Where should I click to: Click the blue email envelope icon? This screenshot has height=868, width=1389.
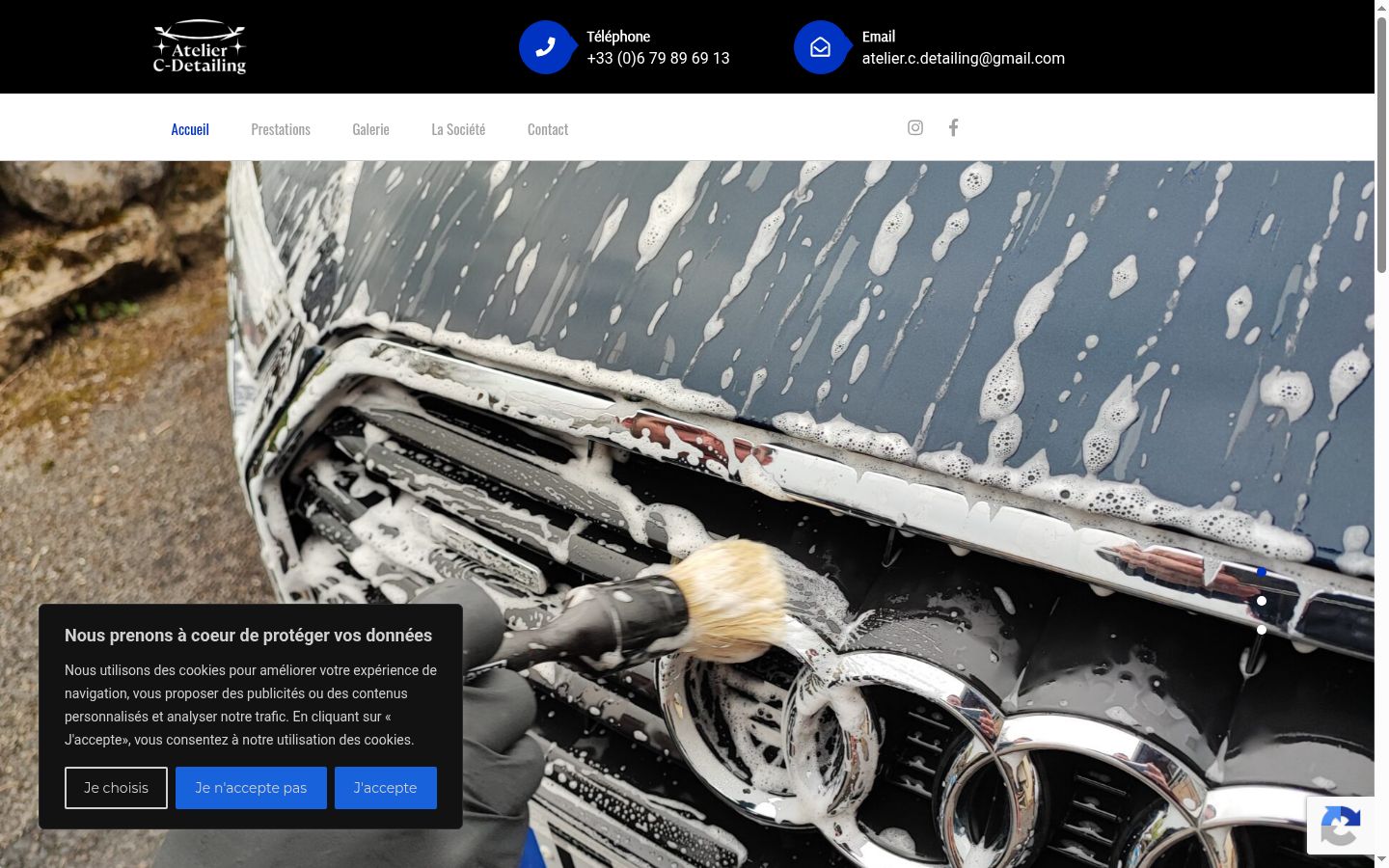point(821,47)
